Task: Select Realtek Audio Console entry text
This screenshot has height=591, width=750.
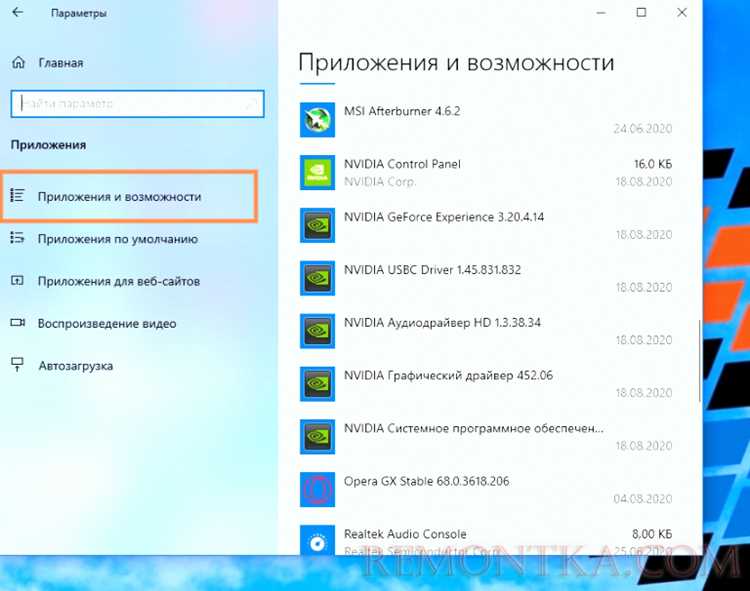Action: point(405,534)
